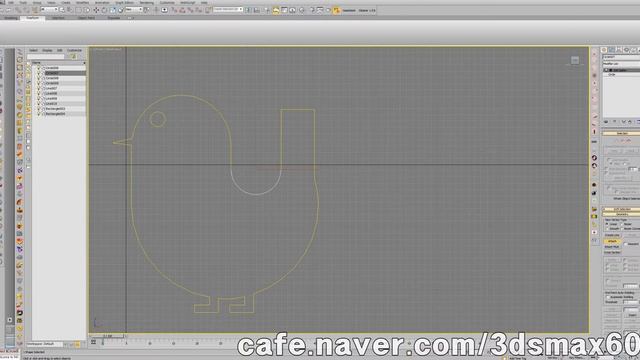Toggle the Spinner Snap icon
Image resolution: width=640 pixels, height=360 pixels.
[x=199, y=10]
